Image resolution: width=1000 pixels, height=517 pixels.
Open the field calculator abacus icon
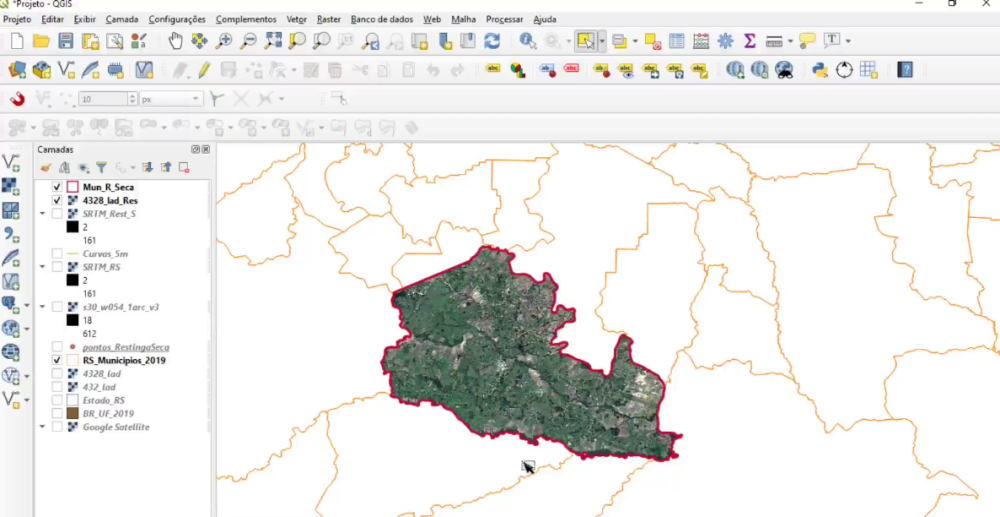coord(701,41)
